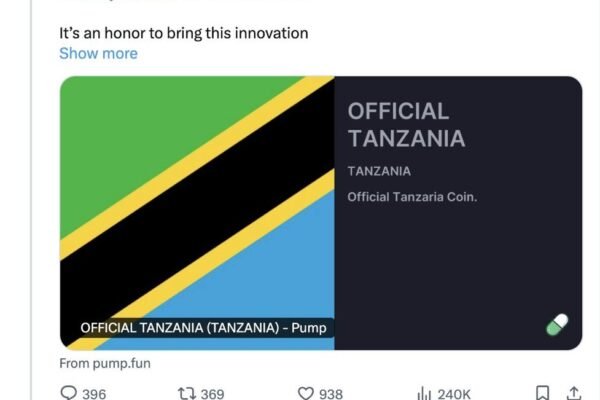The image size is (600, 400).
Task: Click the 240K views count
Action: (454, 394)
